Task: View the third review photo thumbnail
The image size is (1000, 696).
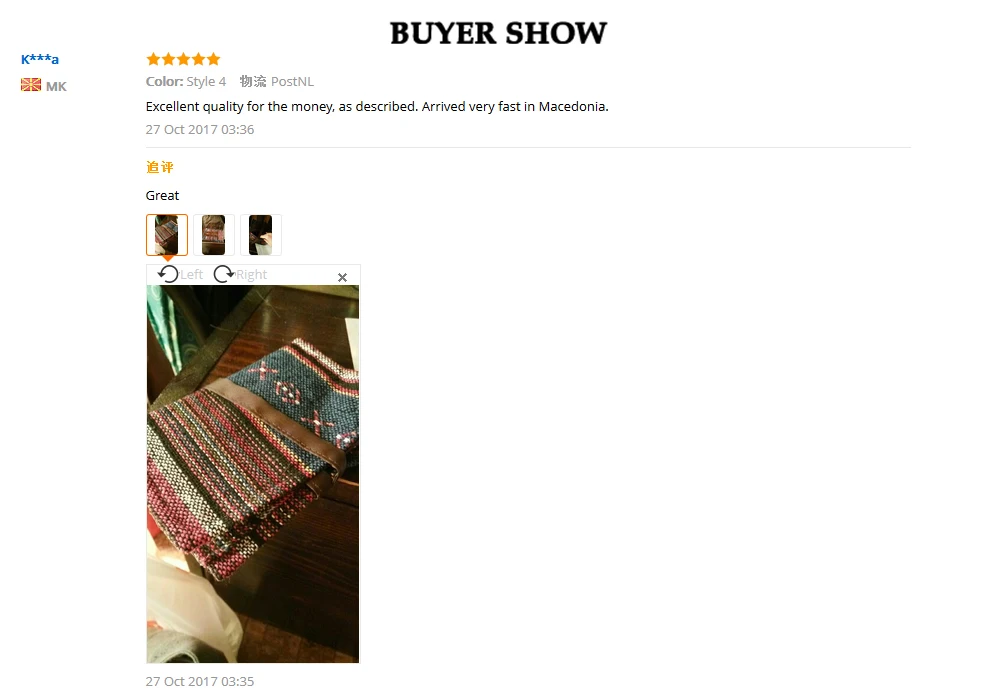Action: click(x=261, y=235)
